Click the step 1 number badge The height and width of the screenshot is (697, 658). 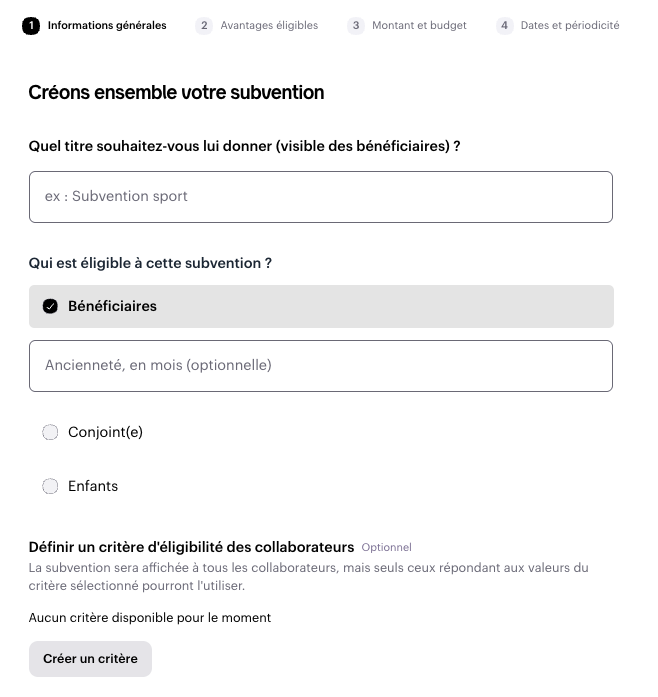point(31,26)
